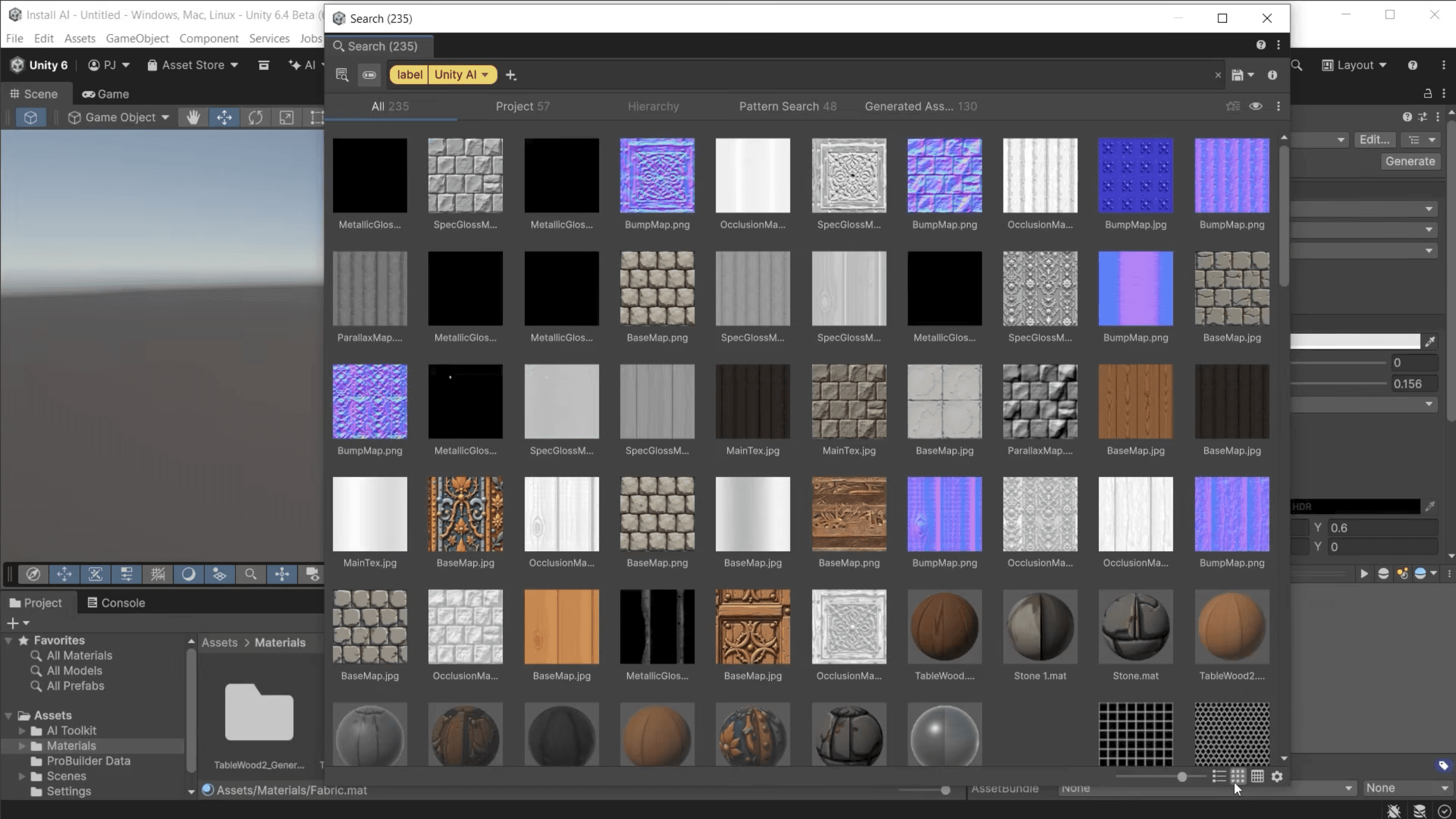
Task: Open the GameObject menu
Action: [137, 38]
